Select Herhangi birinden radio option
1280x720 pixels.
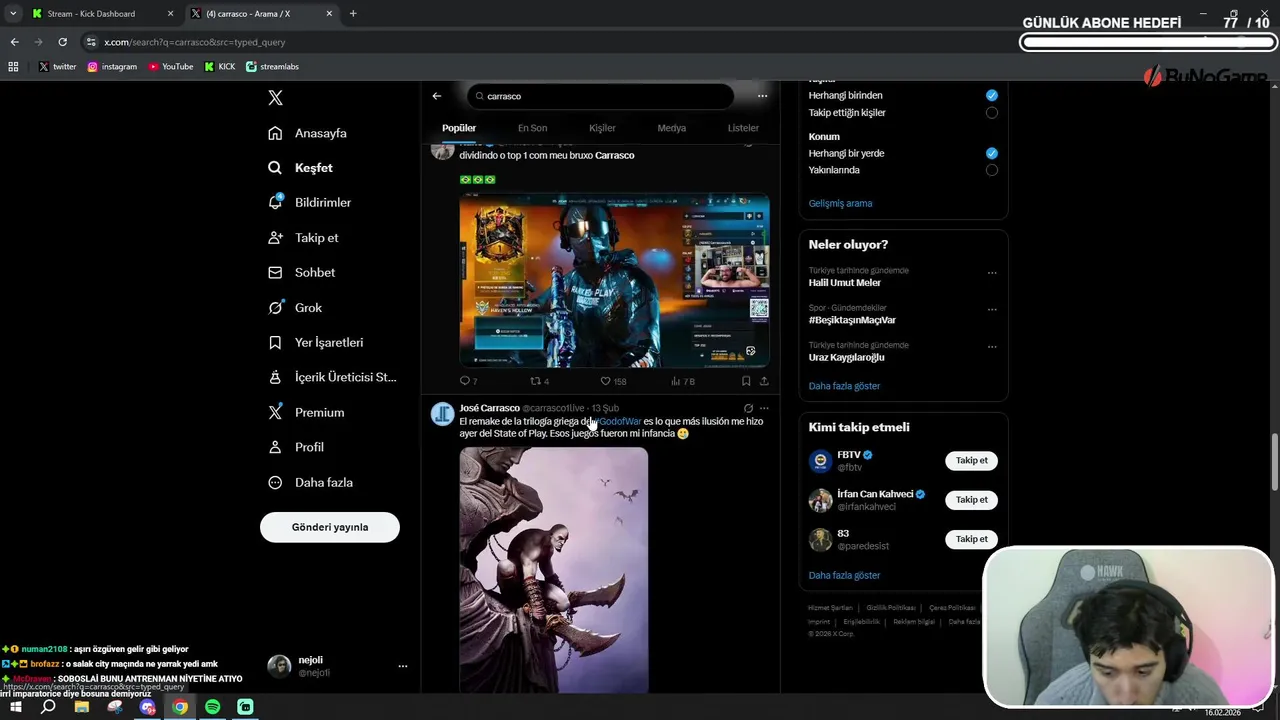[x=992, y=95]
